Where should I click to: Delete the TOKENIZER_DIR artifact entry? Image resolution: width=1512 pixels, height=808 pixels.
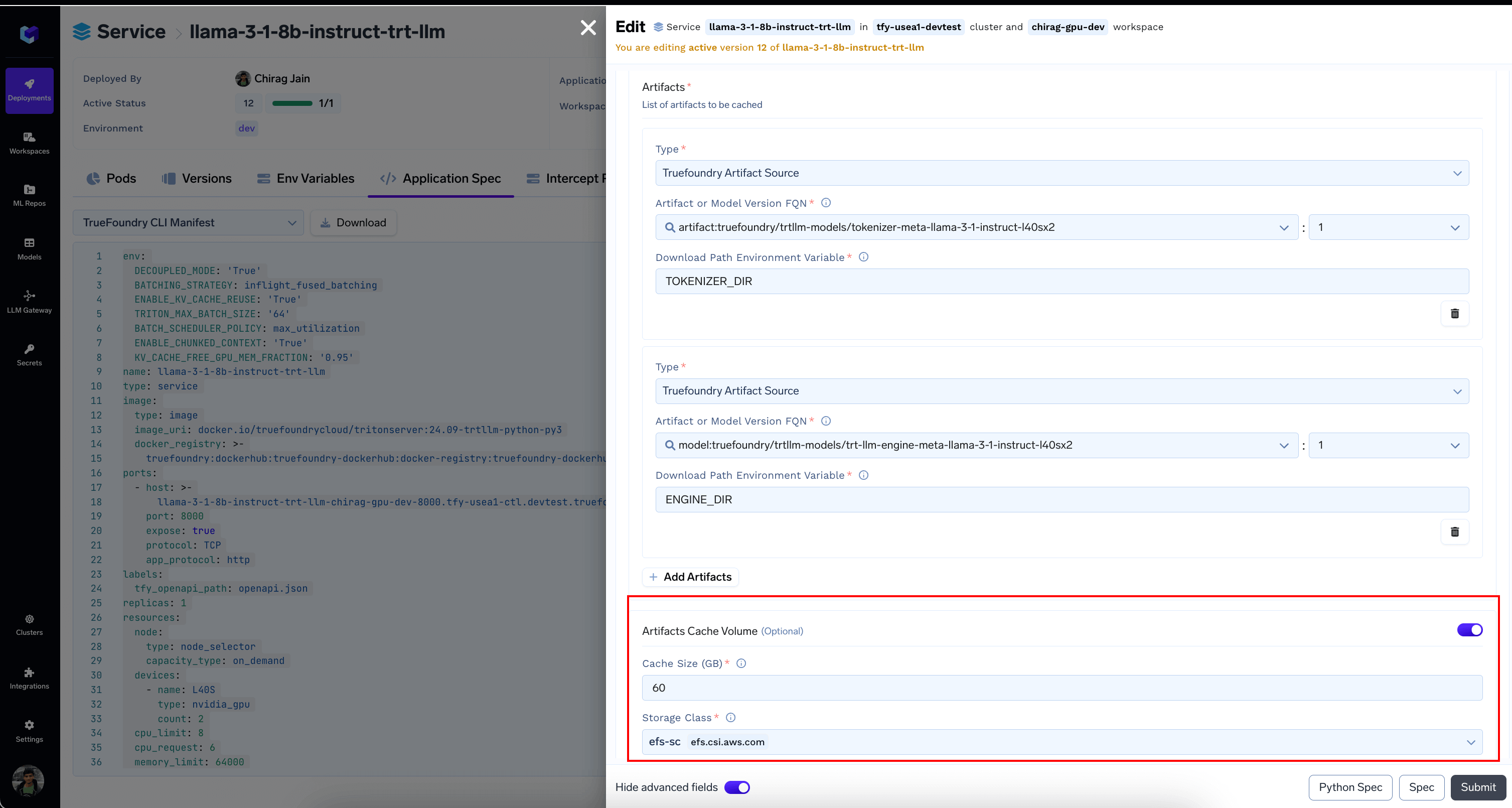(x=1454, y=314)
